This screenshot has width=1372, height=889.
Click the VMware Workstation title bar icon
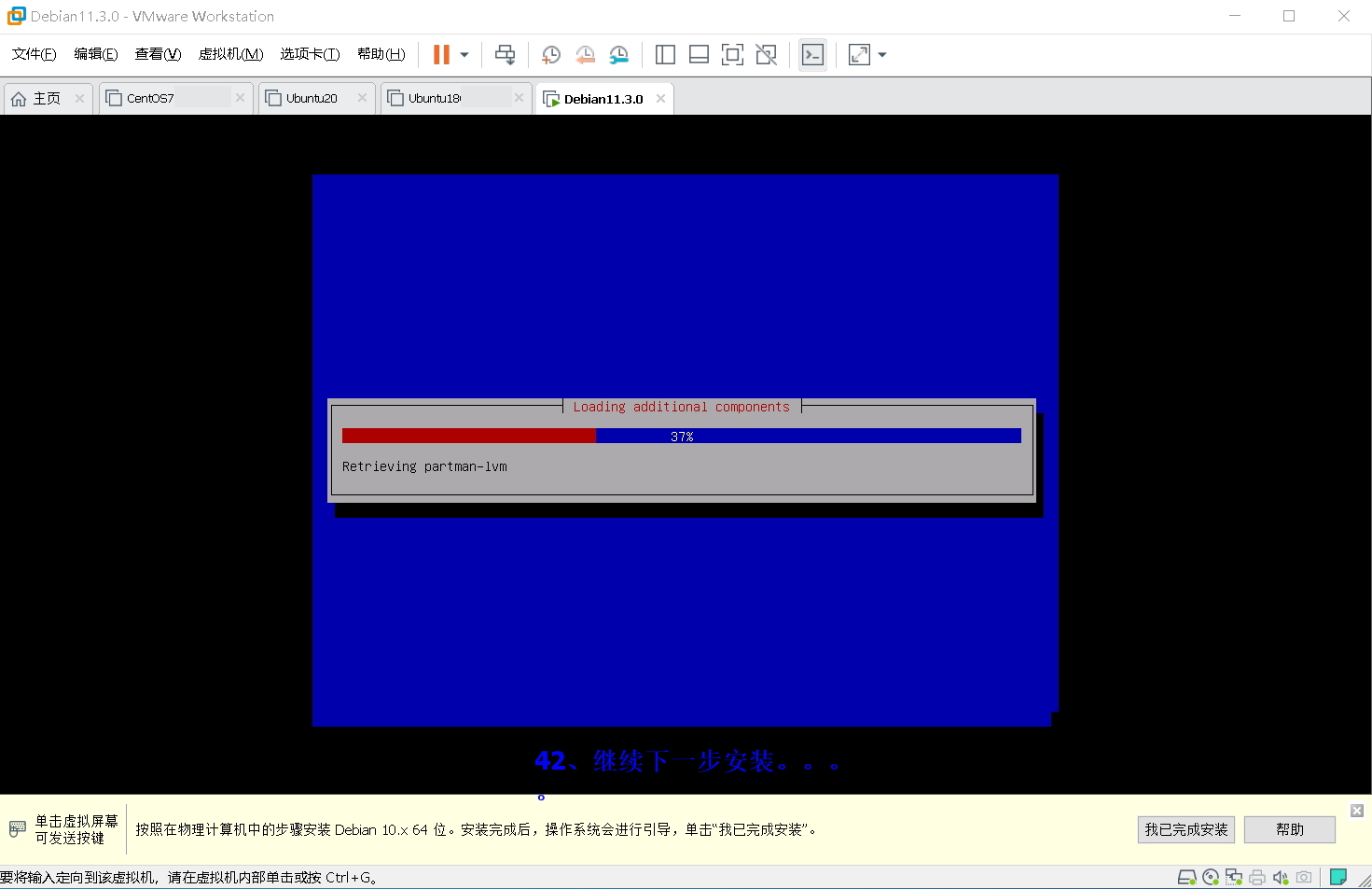pos(16,16)
